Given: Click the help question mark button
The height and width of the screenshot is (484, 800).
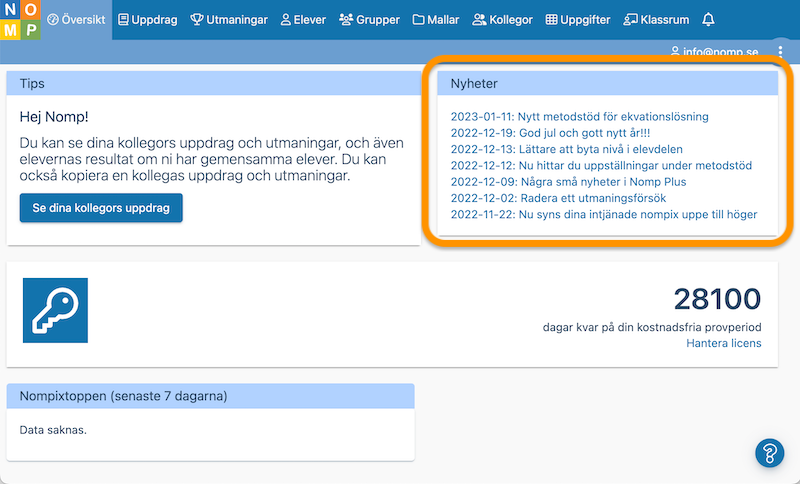Looking at the screenshot, I should tap(769, 453).
